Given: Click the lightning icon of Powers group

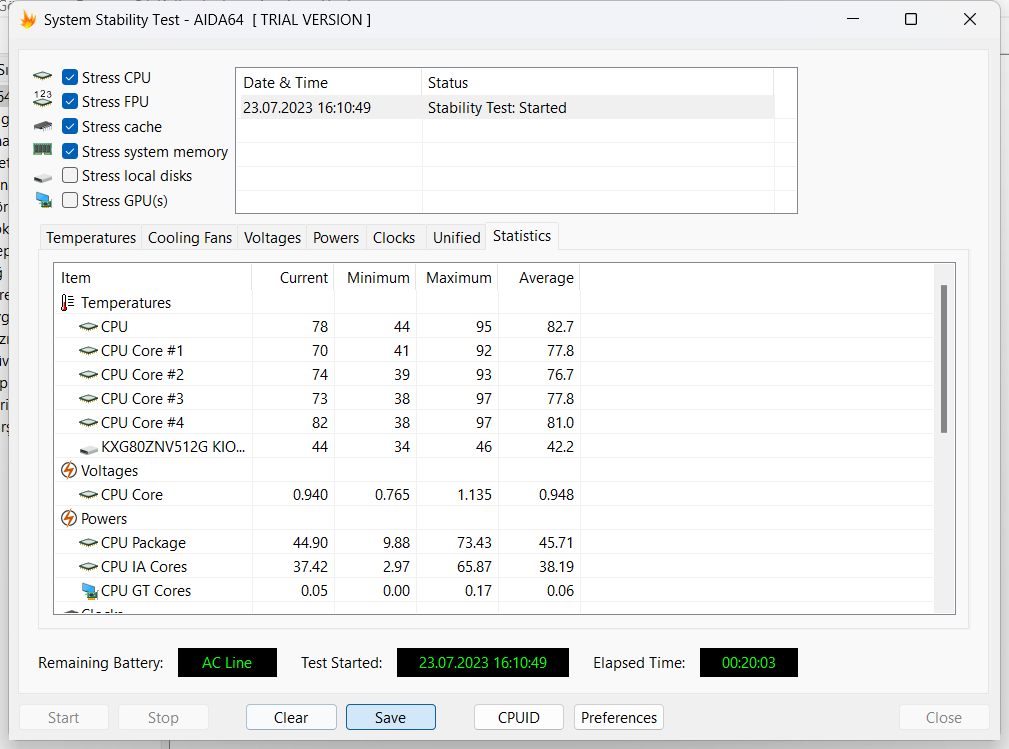Looking at the screenshot, I should coord(69,518).
